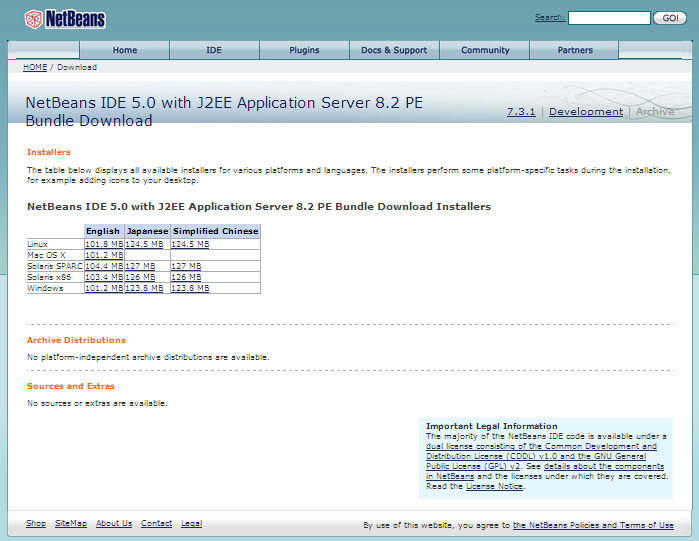
Task: Download Linux Simplified Chinese 124.5 MB installer
Action: (190, 244)
